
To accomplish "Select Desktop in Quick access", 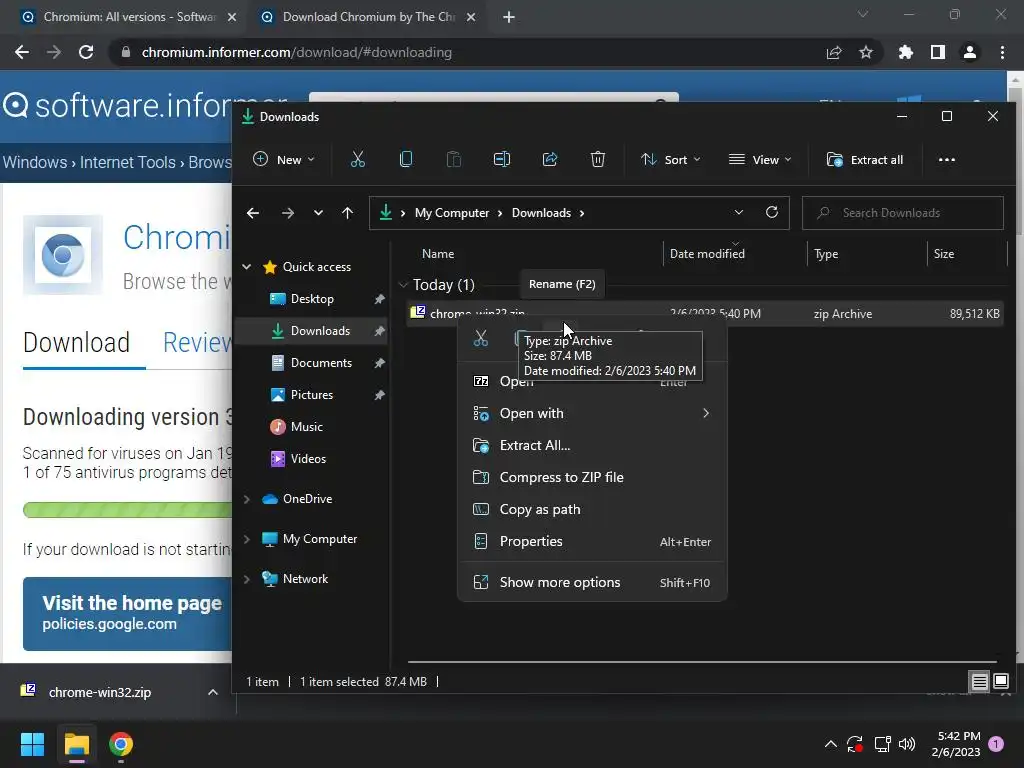I will (x=312, y=298).
